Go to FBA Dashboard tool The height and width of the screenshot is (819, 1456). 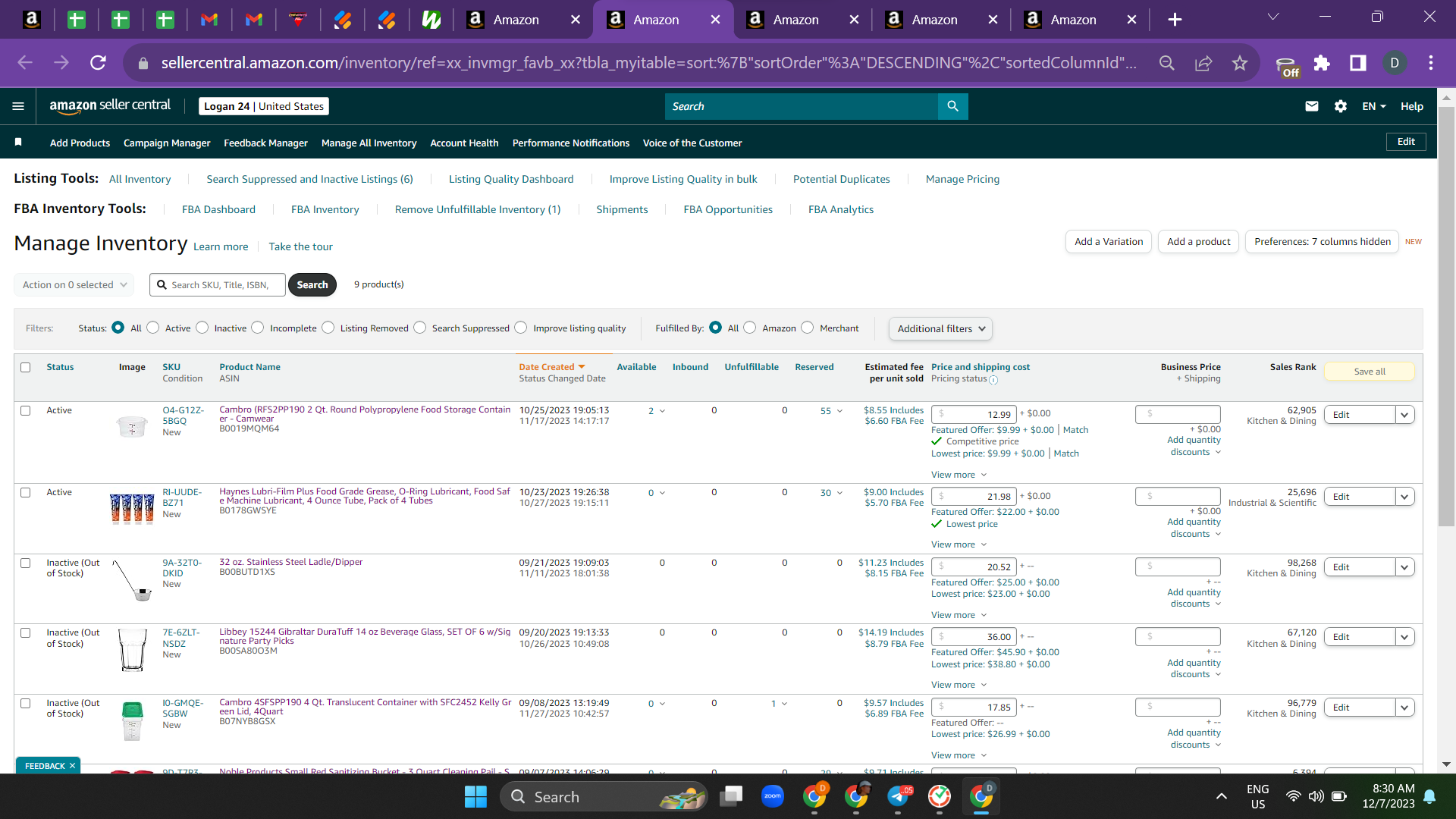[218, 209]
